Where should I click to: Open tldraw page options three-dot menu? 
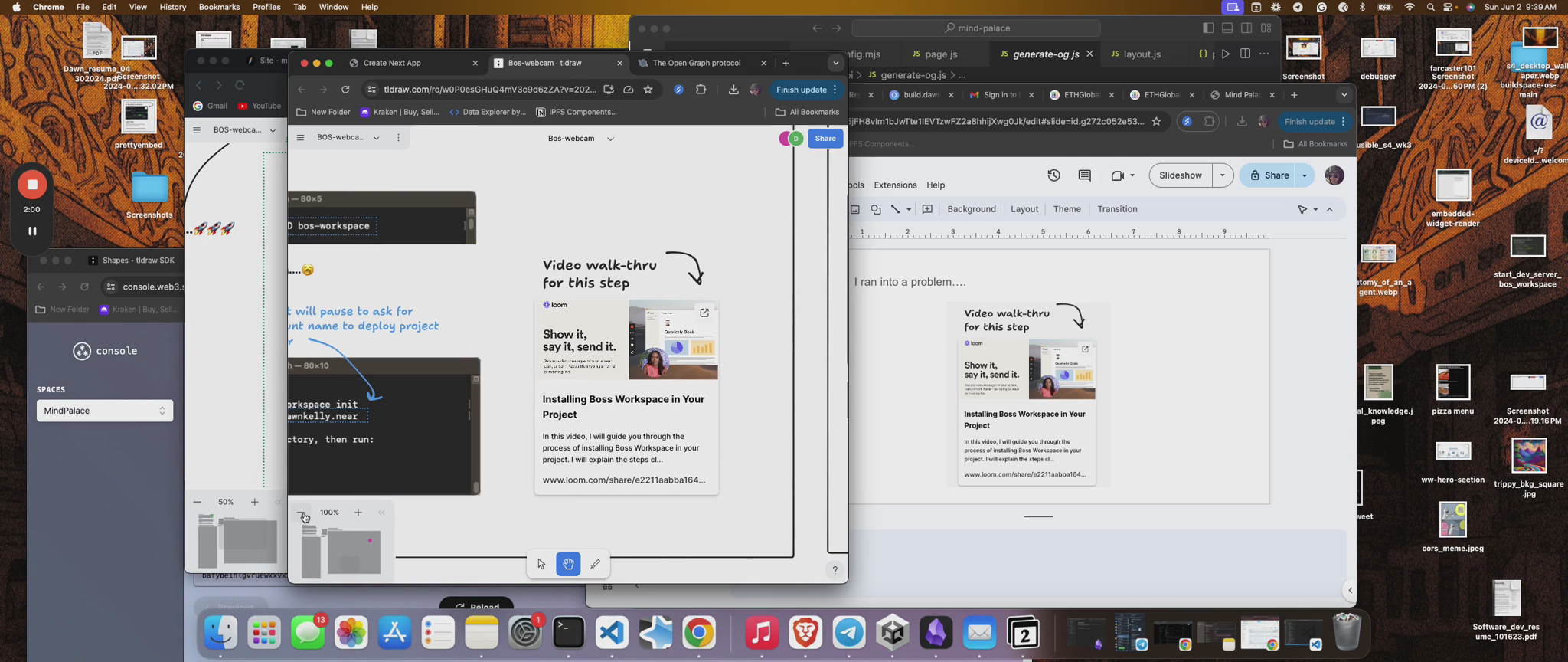click(x=398, y=138)
